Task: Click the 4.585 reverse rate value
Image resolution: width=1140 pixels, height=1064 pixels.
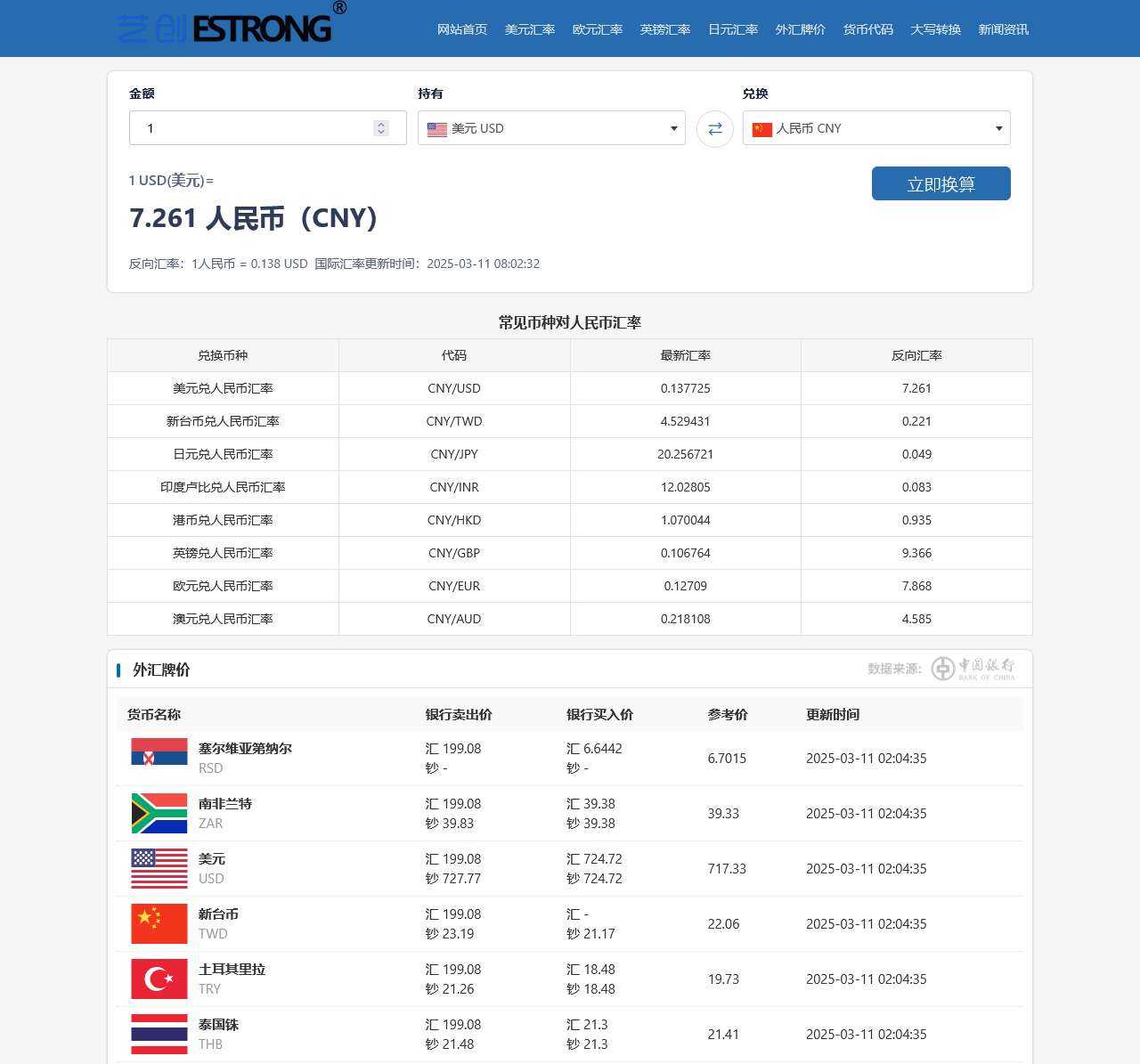Action: [916, 619]
